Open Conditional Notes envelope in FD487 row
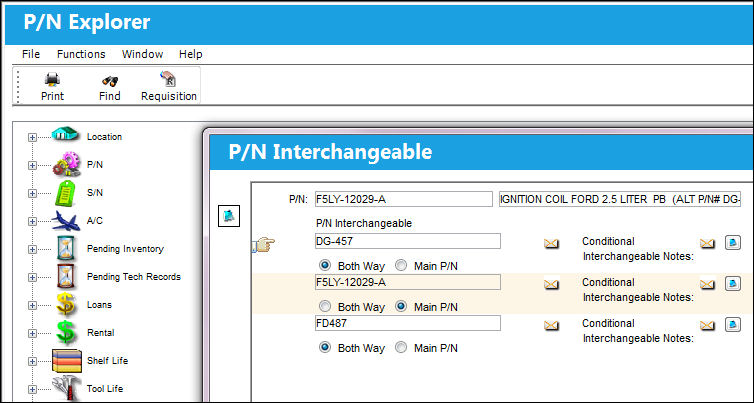Screen dimensions: 754x403 [x=707, y=325]
